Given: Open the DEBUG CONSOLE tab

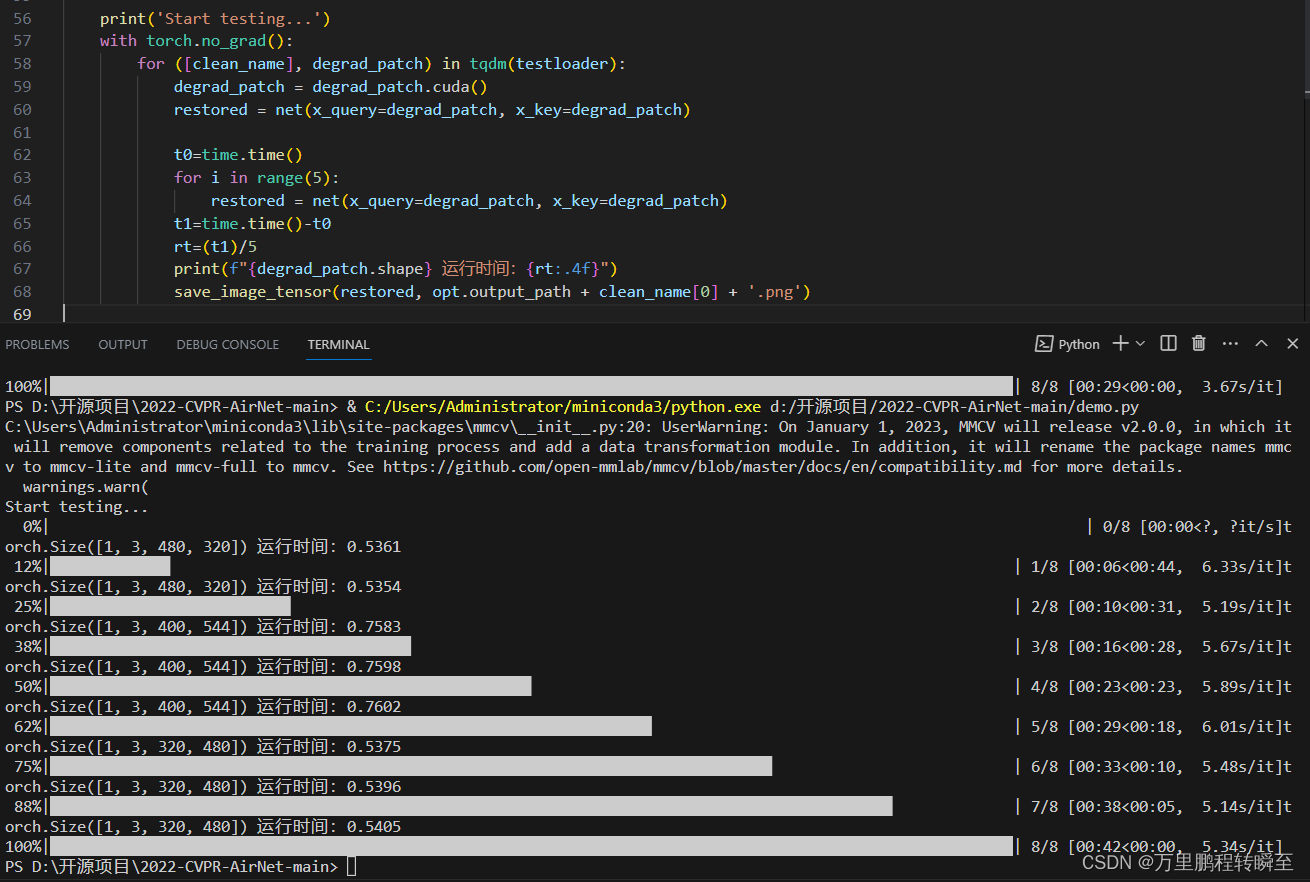Looking at the screenshot, I should pos(228,344).
